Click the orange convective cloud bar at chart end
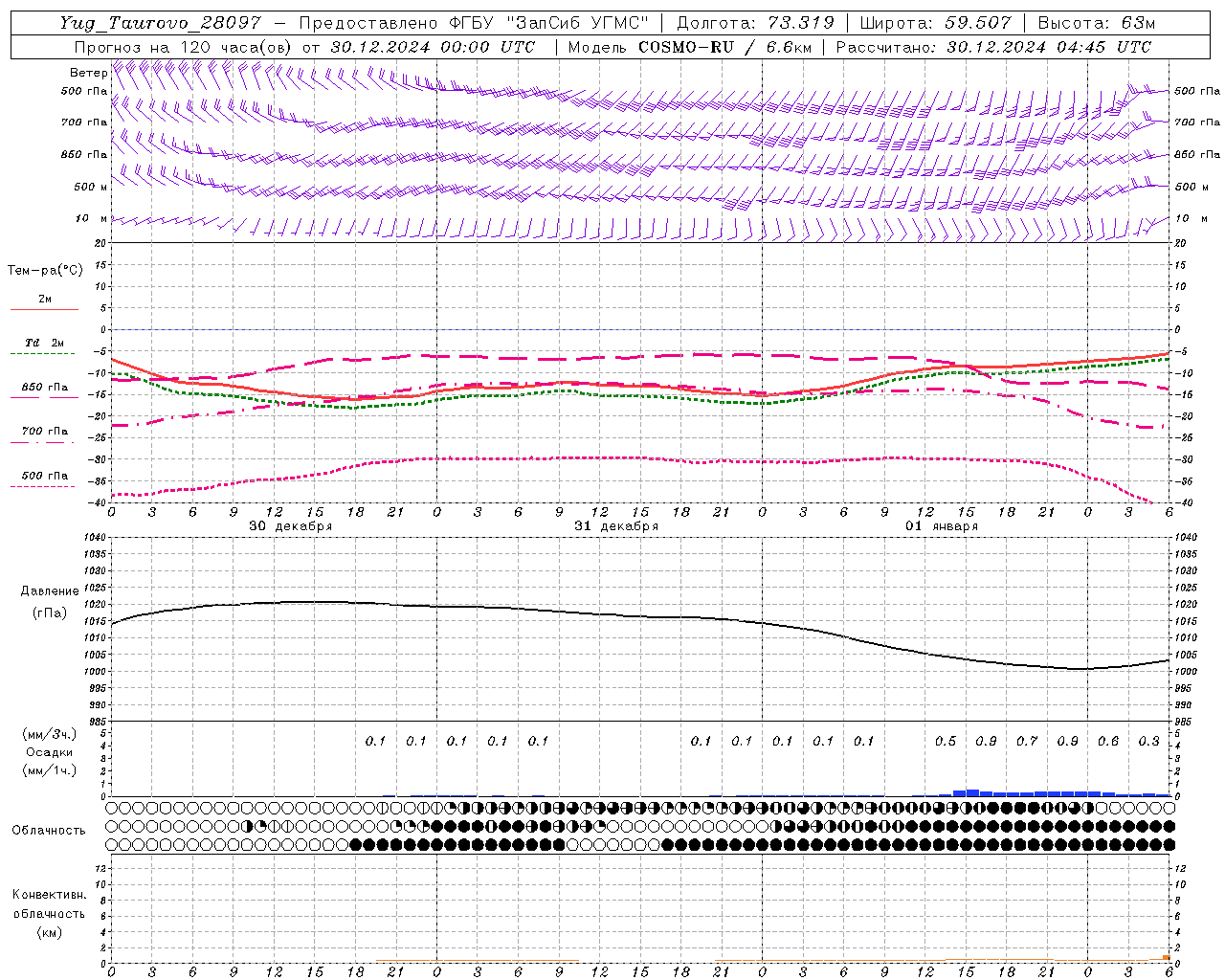1225x980 pixels. click(1166, 958)
